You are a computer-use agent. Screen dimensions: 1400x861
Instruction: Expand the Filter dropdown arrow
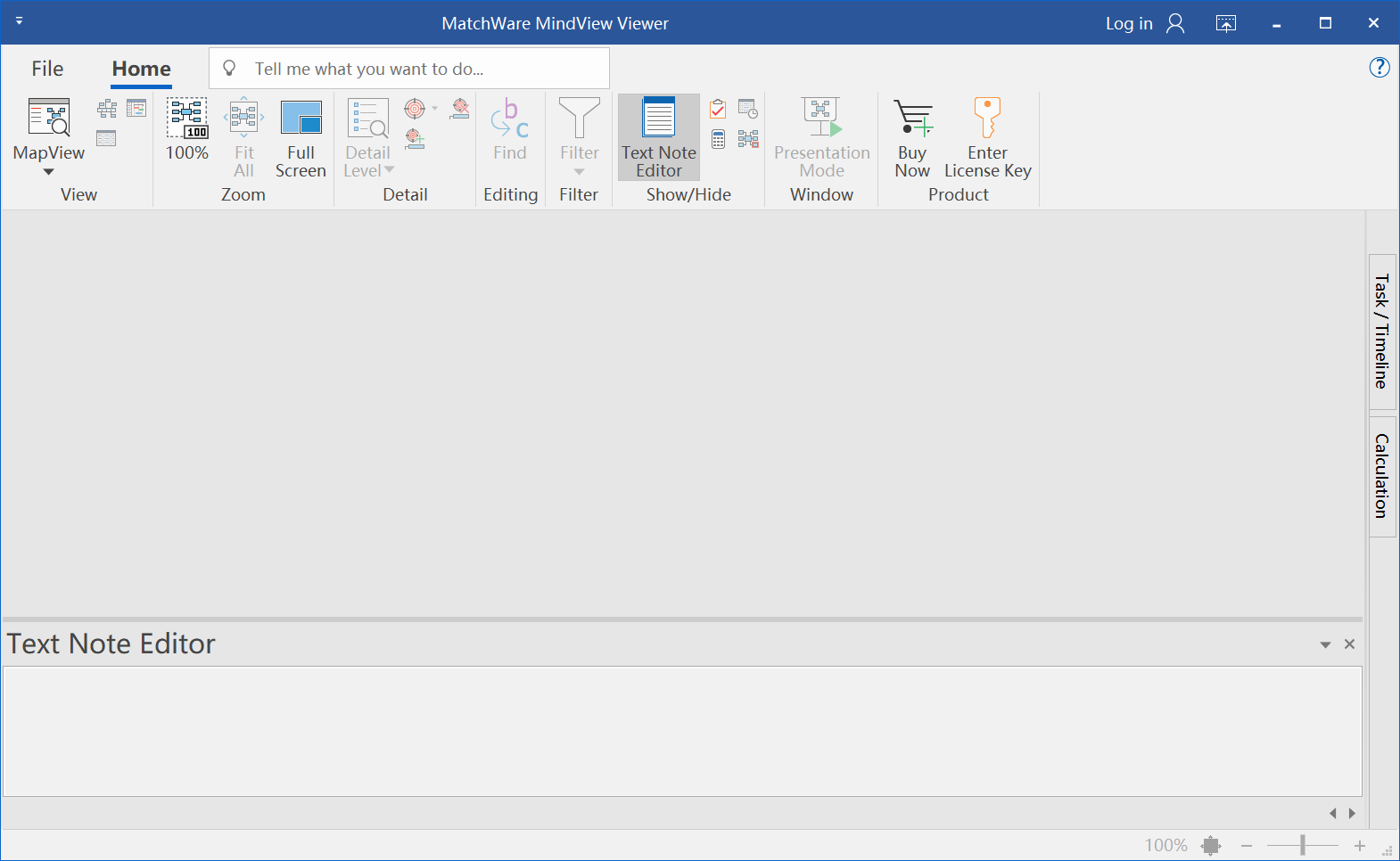[x=580, y=172]
